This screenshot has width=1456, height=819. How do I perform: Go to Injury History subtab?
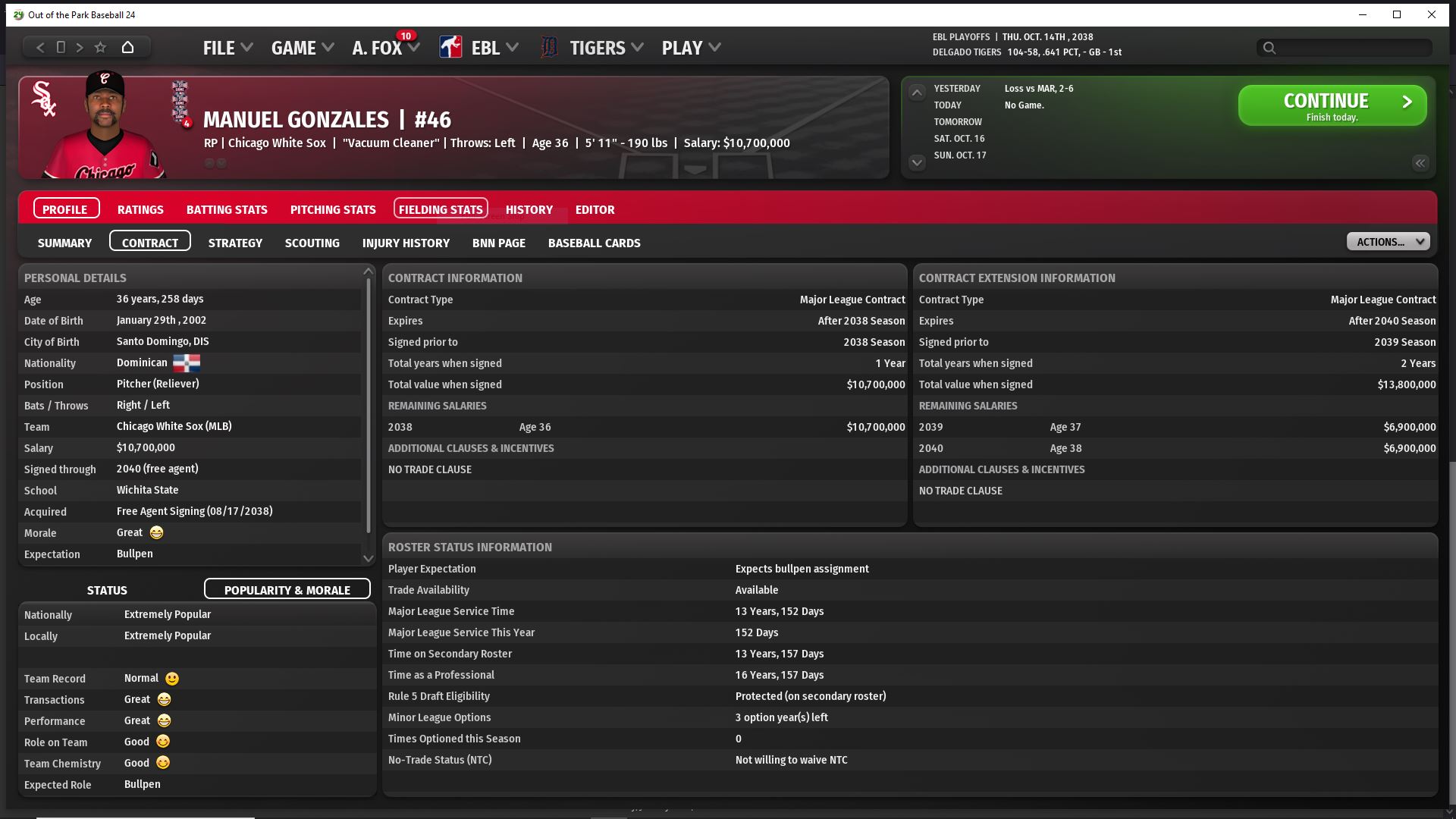[x=406, y=243]
